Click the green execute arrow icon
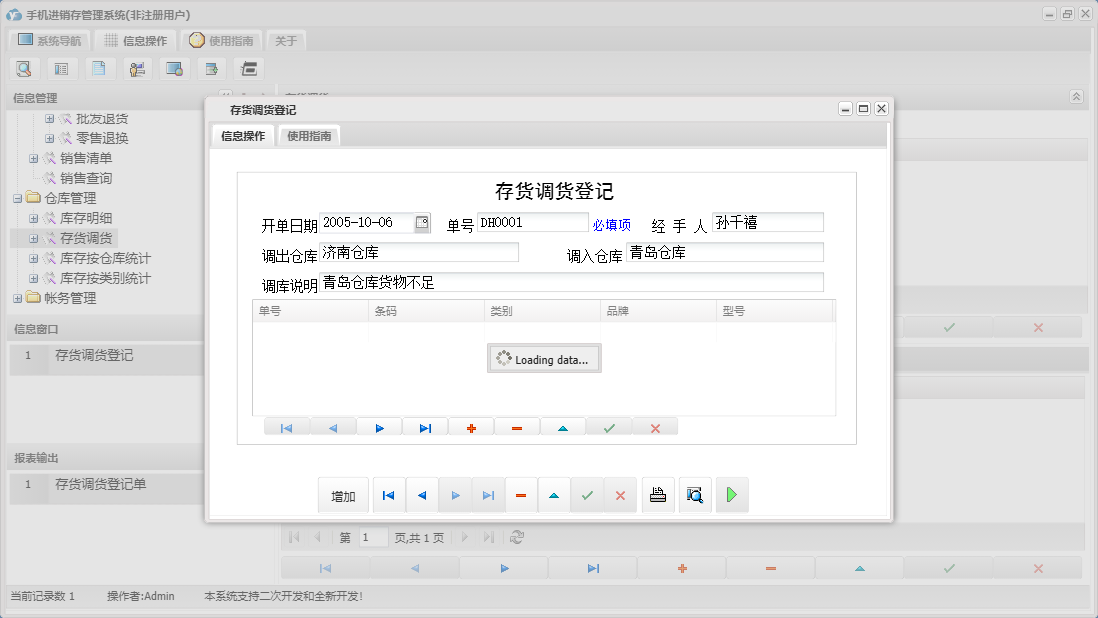Screen dimensions: 1098x618 pyautogui.click(x=731, y=494)
